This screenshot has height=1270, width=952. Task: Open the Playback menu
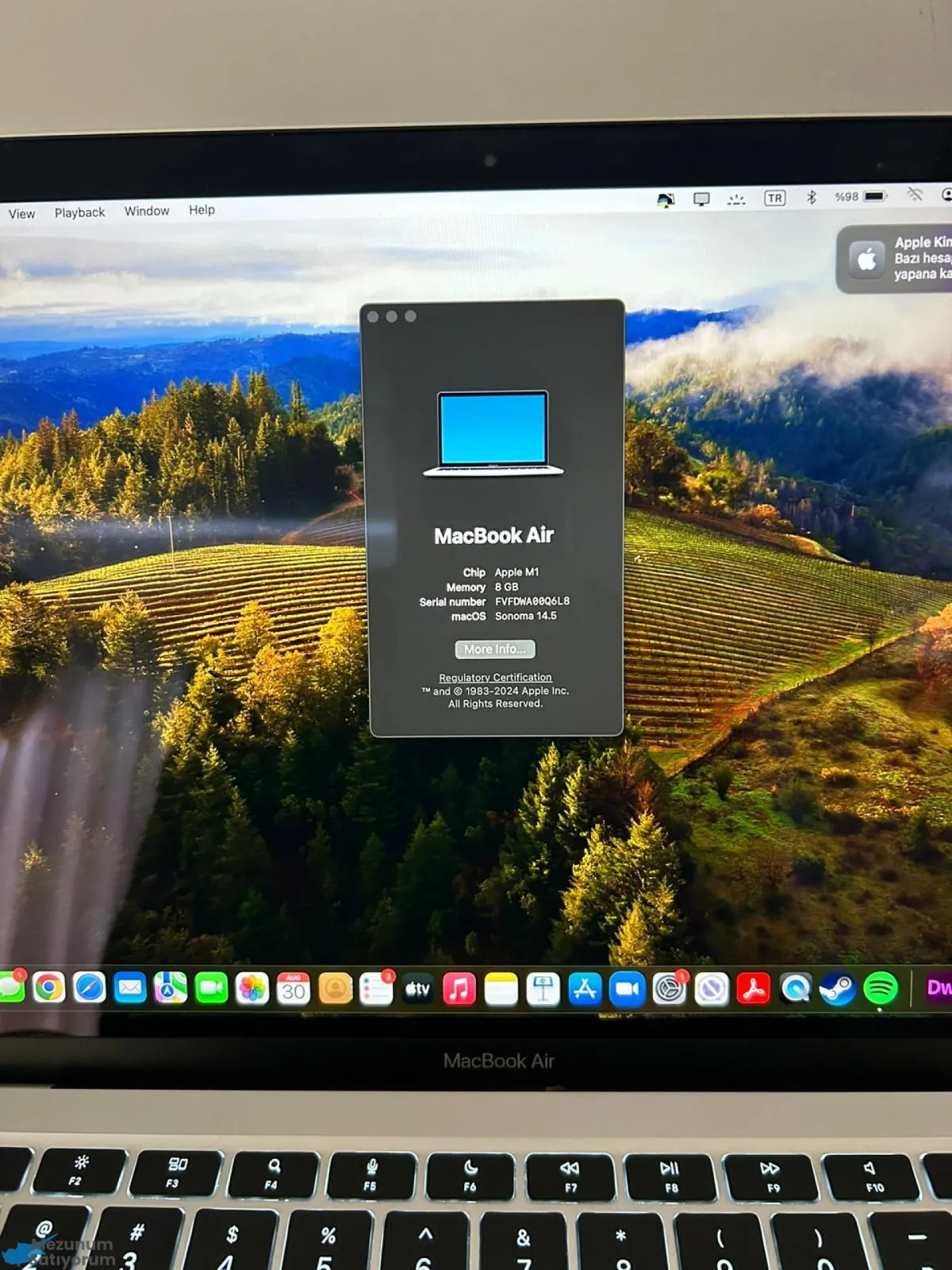79,212
